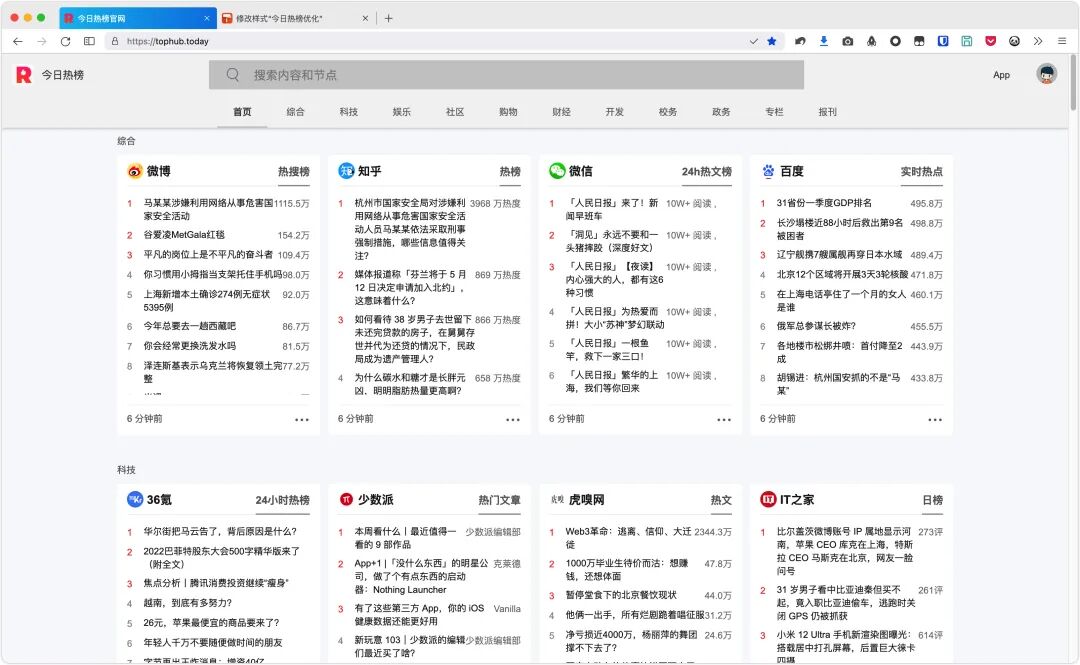Open the 知乎 card three-dot menu

click(513, 420)
